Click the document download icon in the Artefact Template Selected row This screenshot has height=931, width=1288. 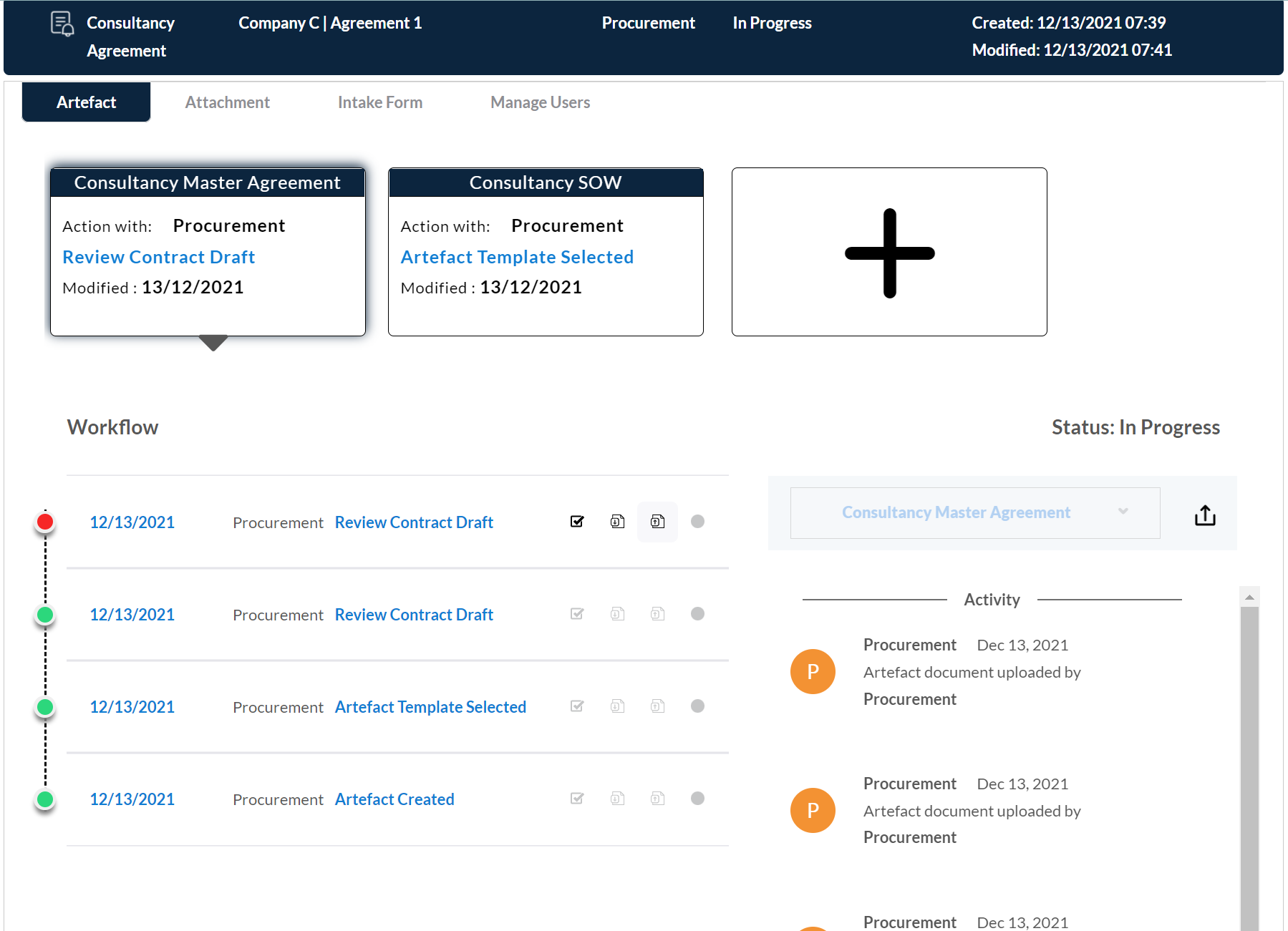tap(616, 706)
